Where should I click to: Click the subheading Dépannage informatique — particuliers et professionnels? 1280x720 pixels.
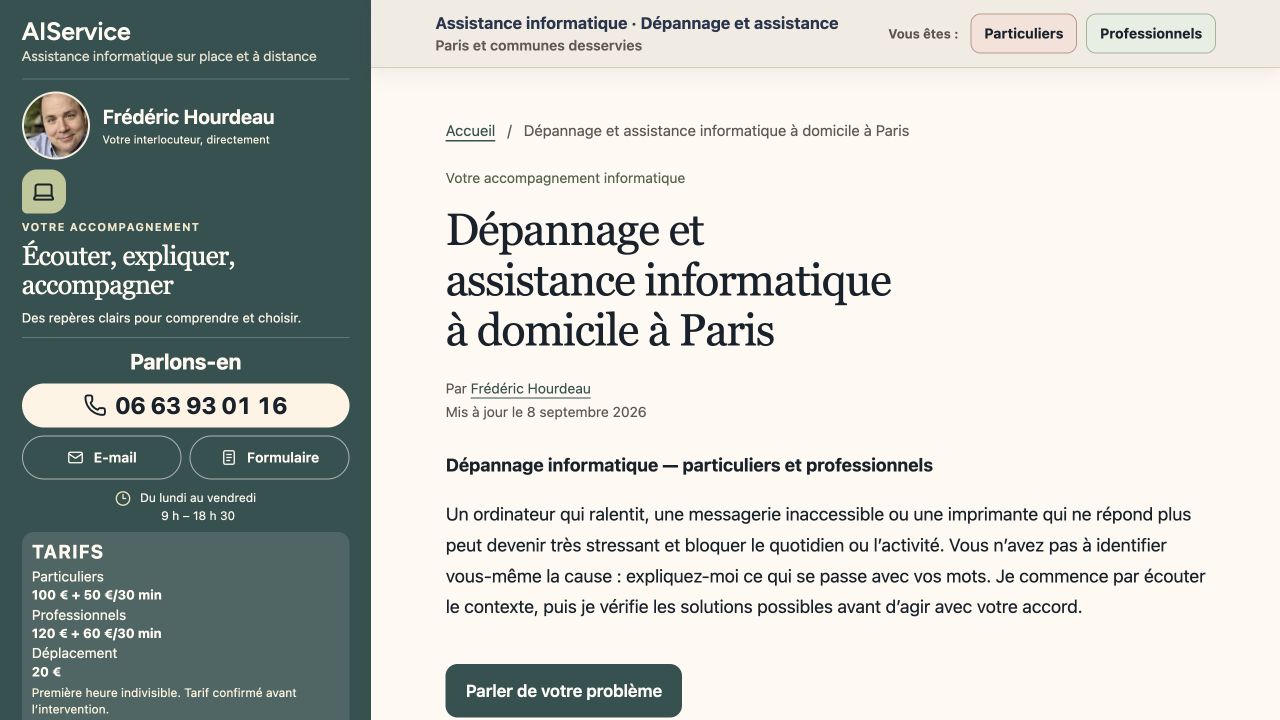pos(689,465)
